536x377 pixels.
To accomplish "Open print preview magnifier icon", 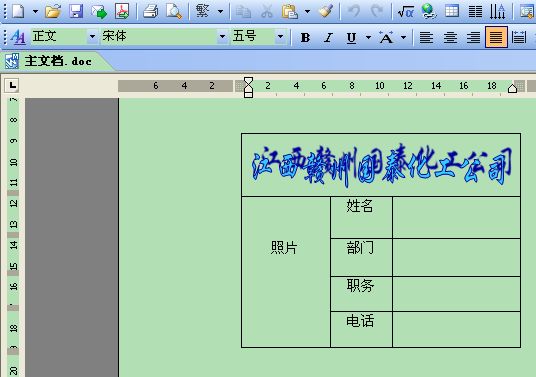I will [174, 11].
